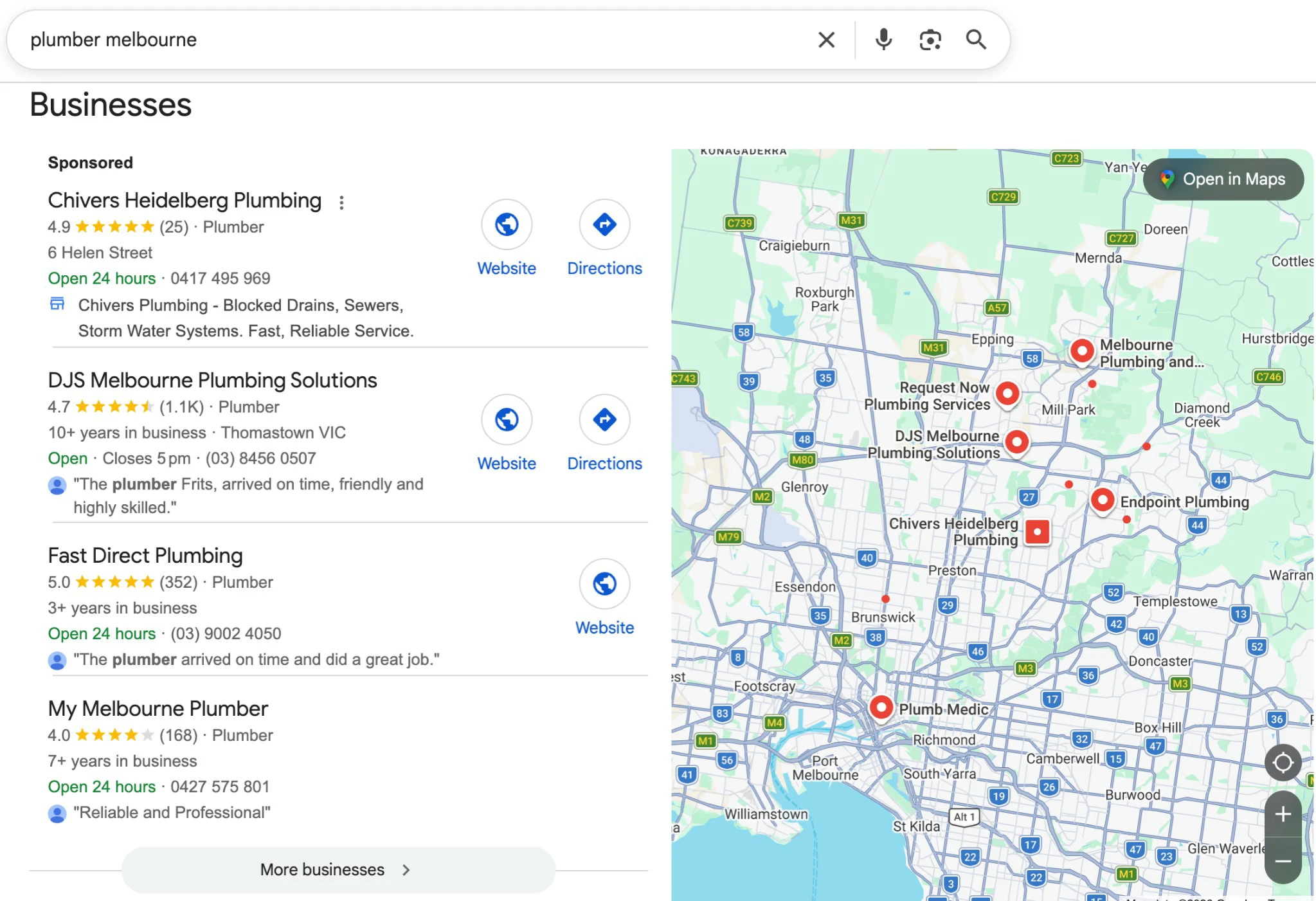Select the Plumb Medic map pin
Viewport: 1316px width, 901px height.
(x=881, y=707)
